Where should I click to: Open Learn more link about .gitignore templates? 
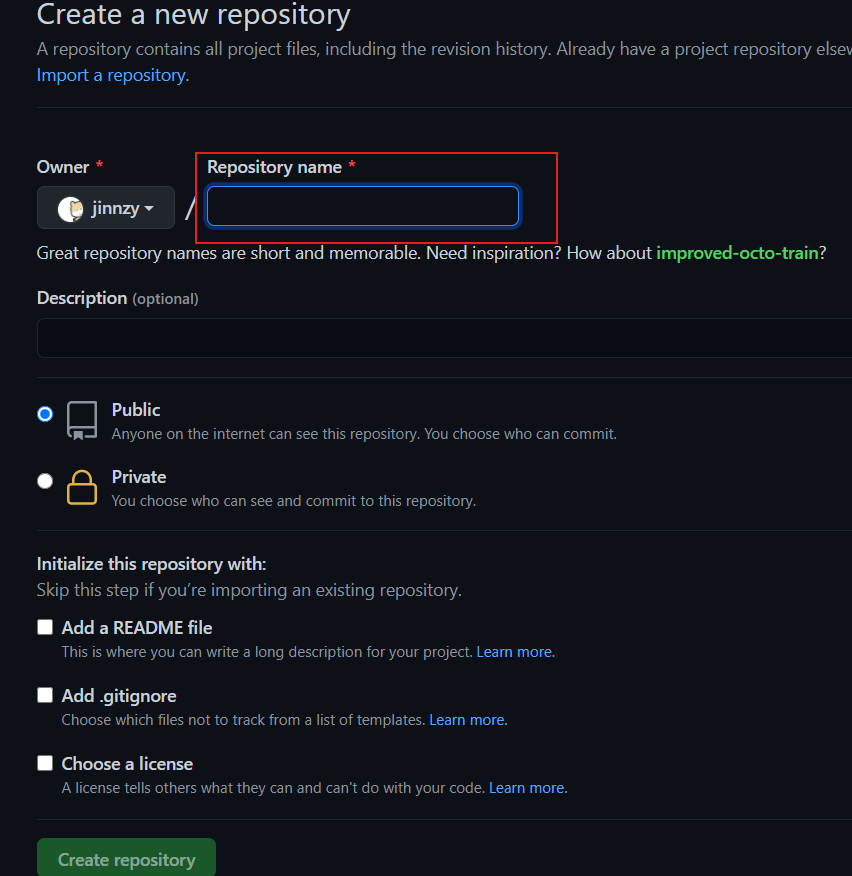pos(467,720)
